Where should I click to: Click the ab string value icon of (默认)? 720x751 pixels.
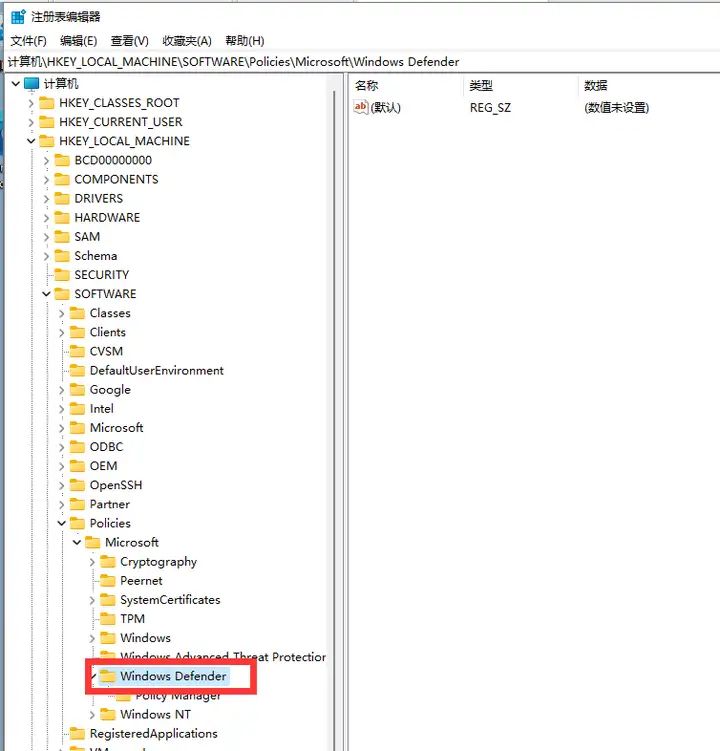pyautogui.click(x=361, y=107)
